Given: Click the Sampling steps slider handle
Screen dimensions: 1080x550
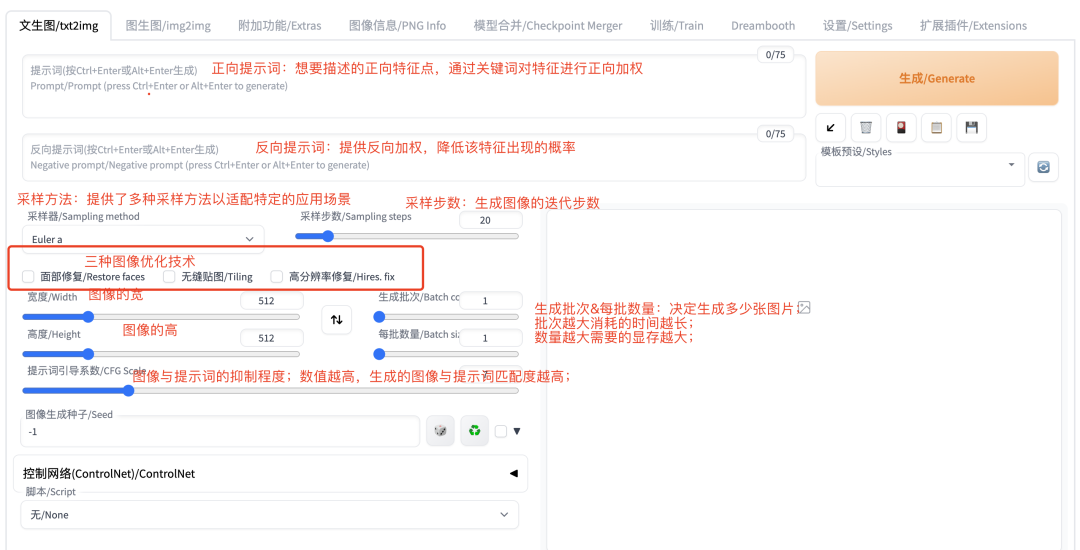Looking at the screenshot, I should tap(328, 236).
